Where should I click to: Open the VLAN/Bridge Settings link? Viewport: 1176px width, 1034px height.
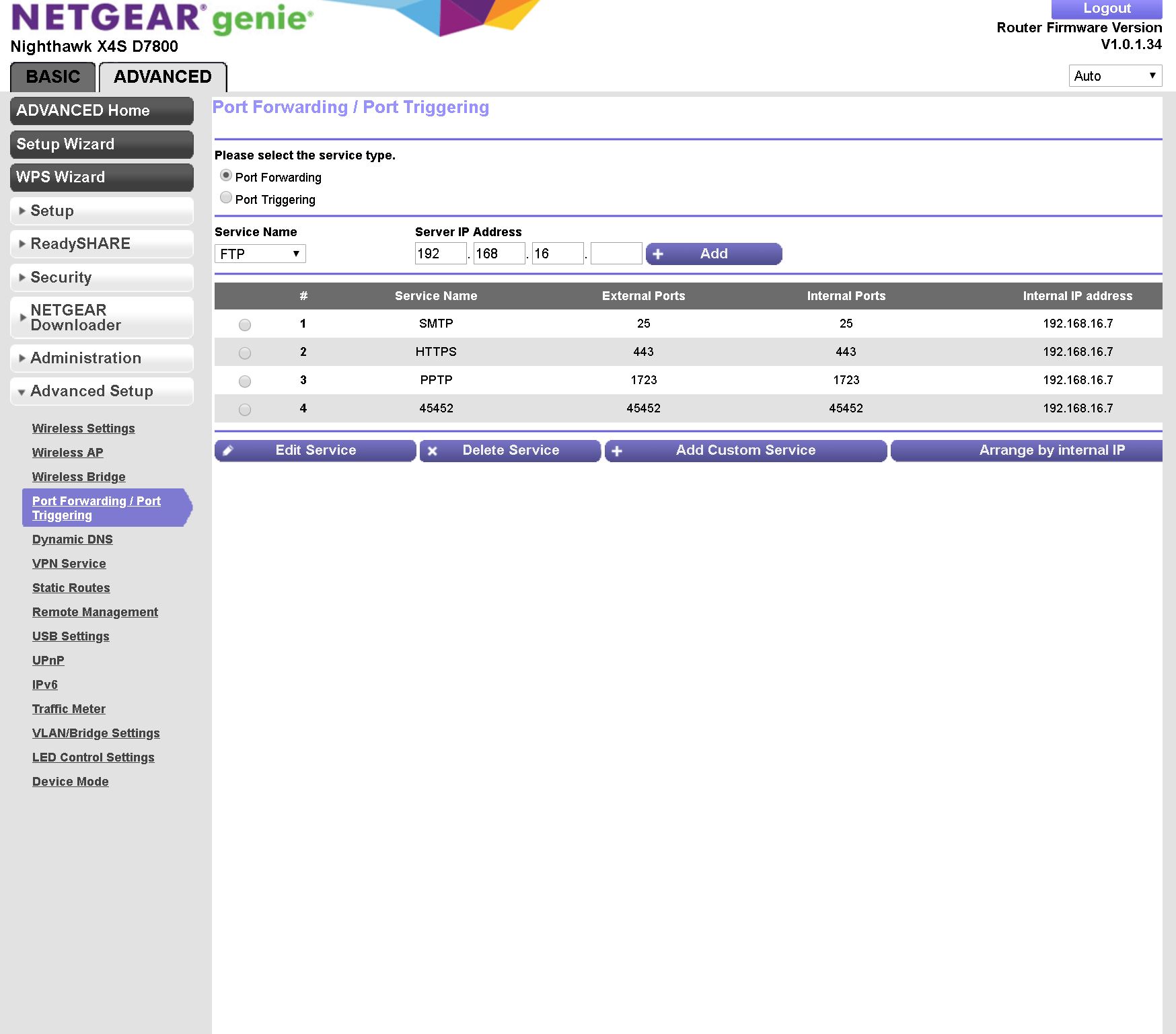tap(96, 733)
